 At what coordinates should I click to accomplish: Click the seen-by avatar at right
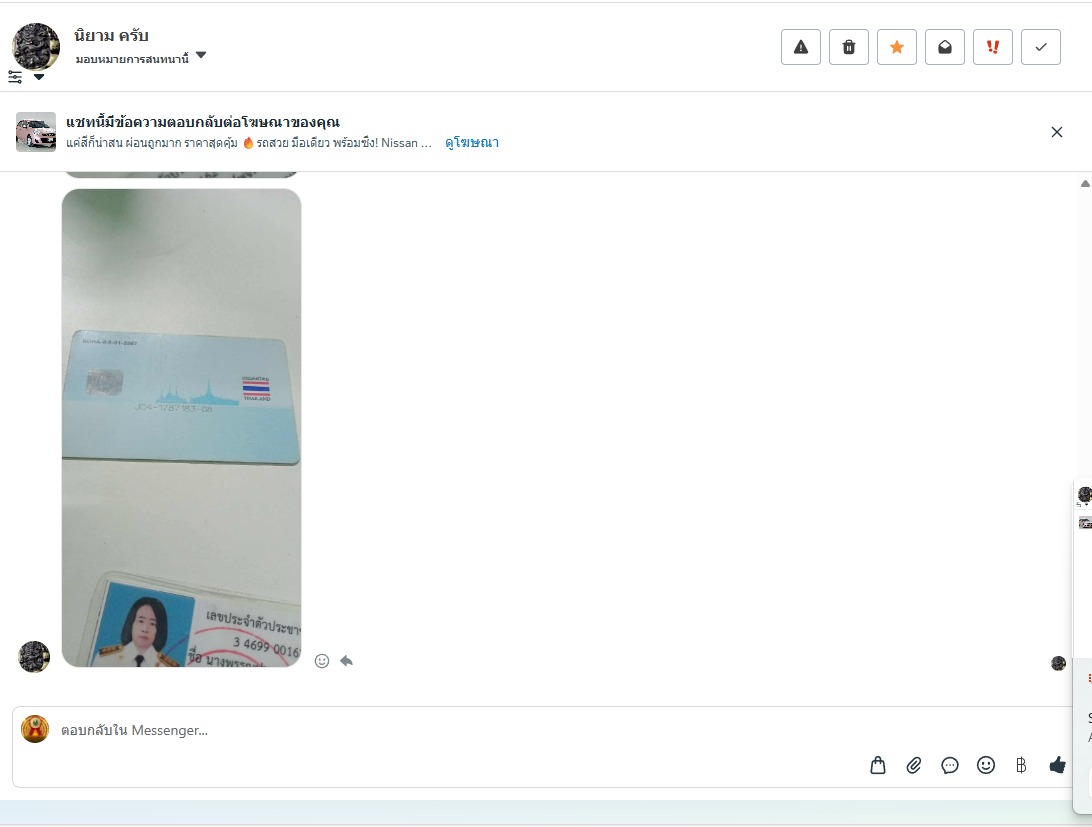(1058, 663)
